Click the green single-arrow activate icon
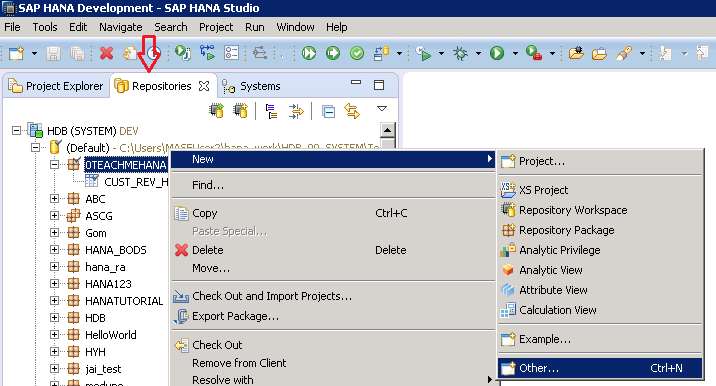 tap(333, 53)
